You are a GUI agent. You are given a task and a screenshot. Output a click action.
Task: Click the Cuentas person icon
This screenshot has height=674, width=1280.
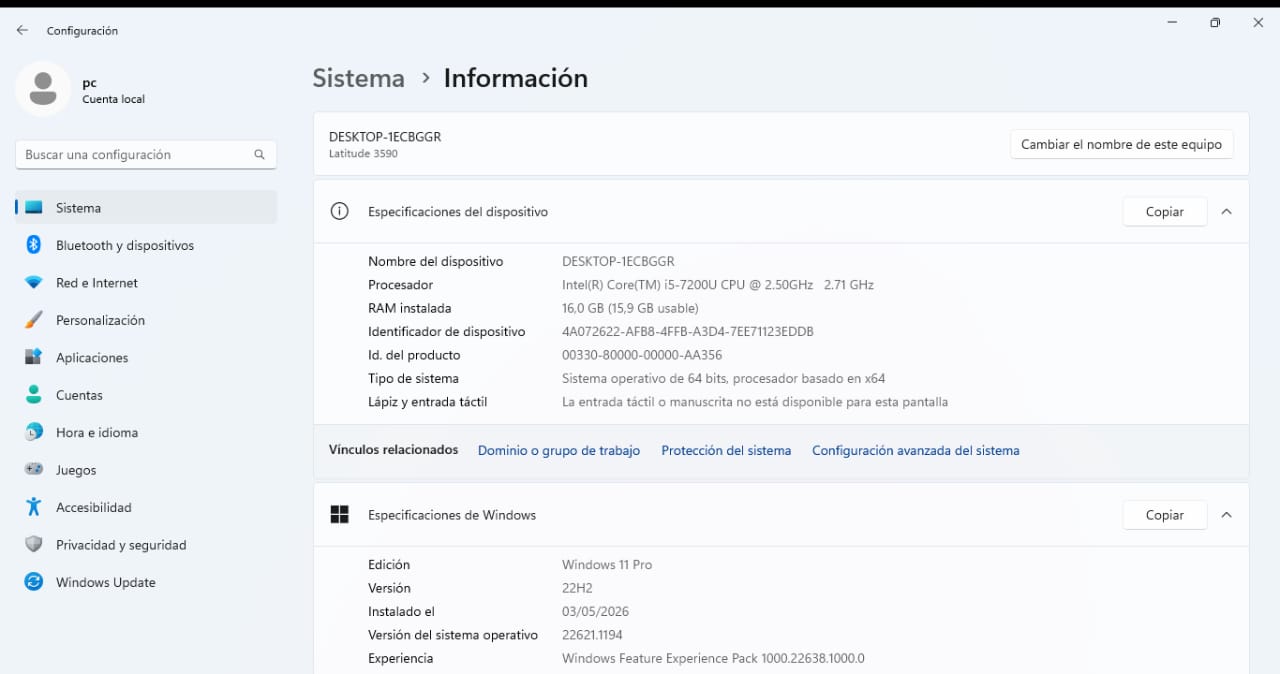[34, 395]
